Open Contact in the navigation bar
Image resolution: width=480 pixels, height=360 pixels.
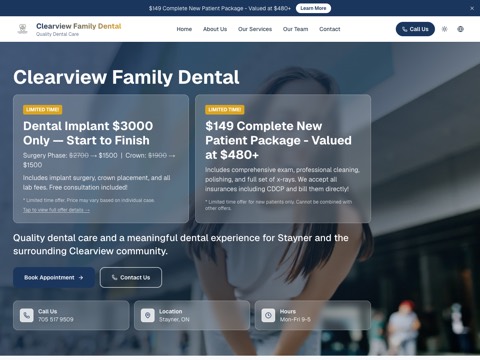(330, 29)
